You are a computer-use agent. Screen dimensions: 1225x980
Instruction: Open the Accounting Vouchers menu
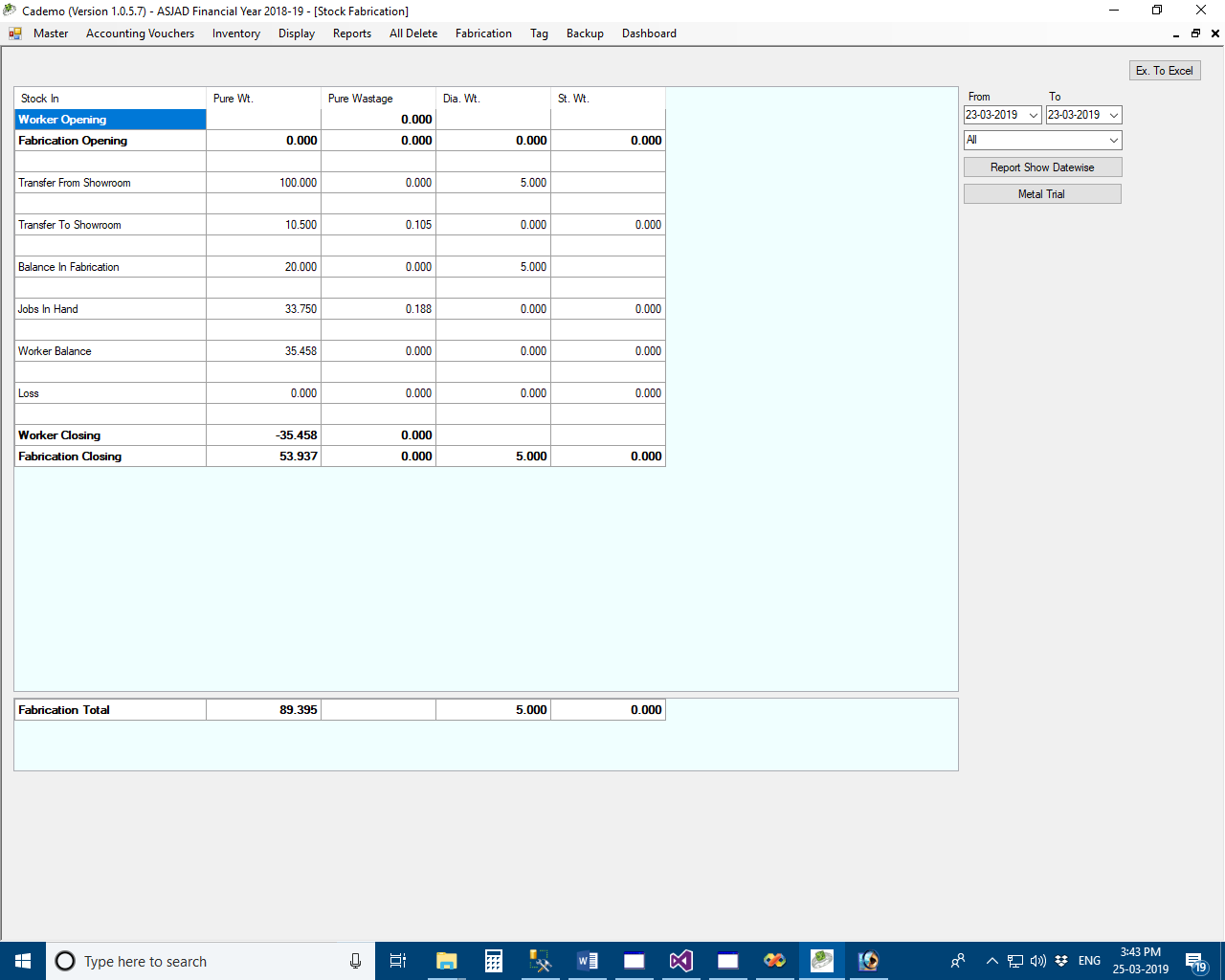(x=140, y=33)
